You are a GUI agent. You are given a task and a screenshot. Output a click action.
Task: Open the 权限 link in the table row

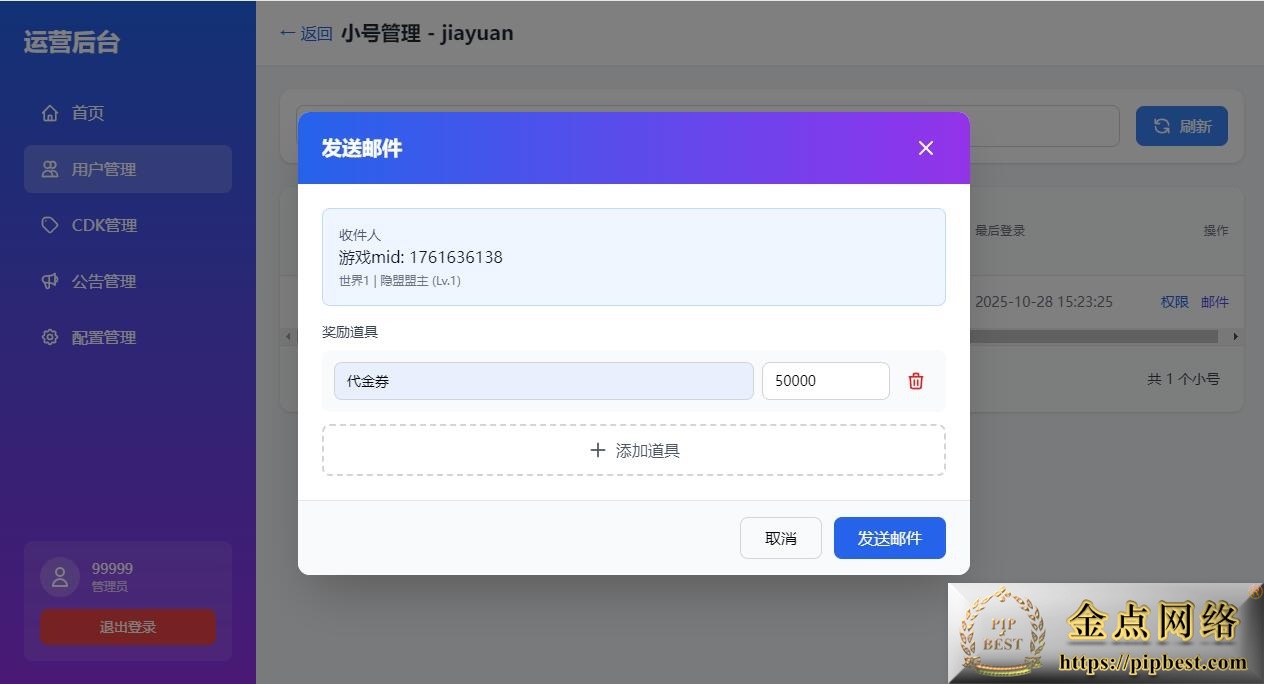pos(1174,301)
